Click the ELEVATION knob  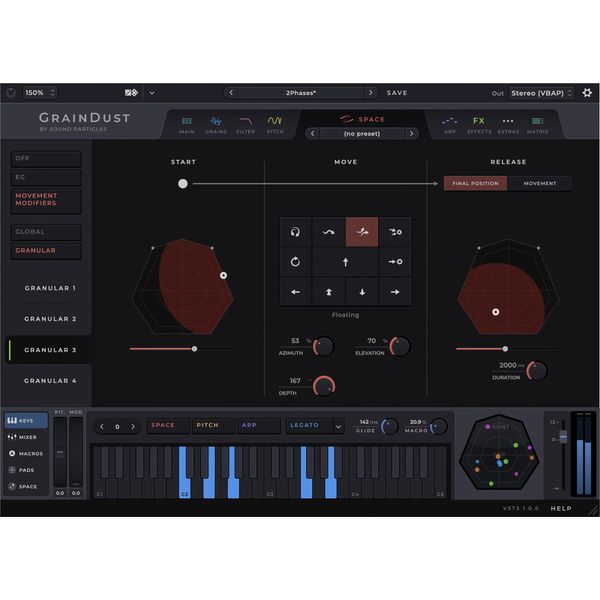[x=400, y=347]
